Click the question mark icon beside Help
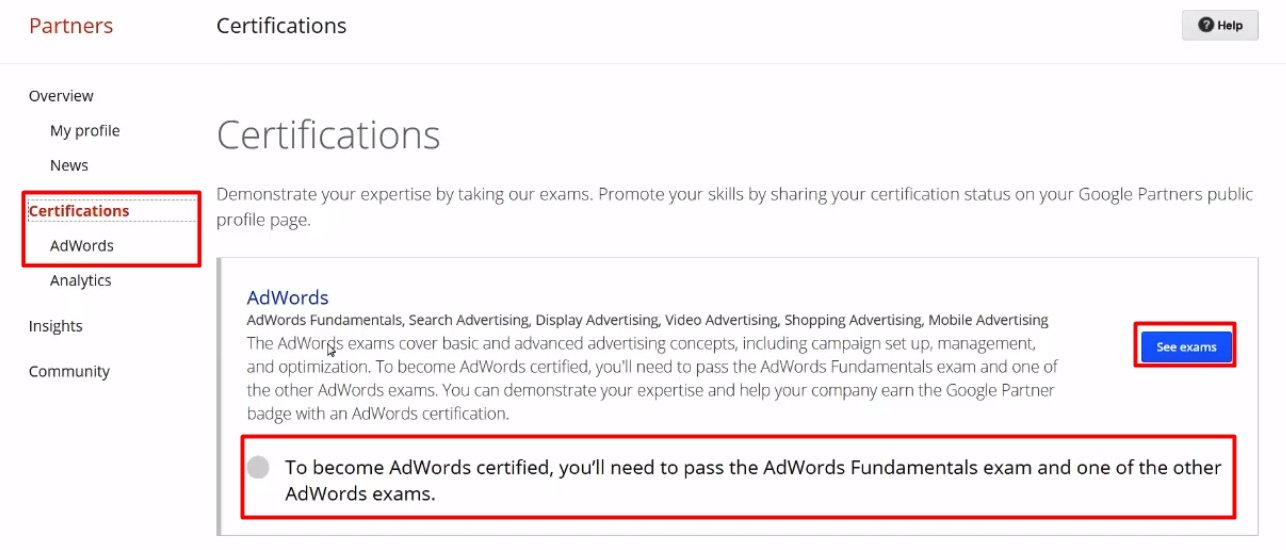1286x550 pixels. 1206,25
